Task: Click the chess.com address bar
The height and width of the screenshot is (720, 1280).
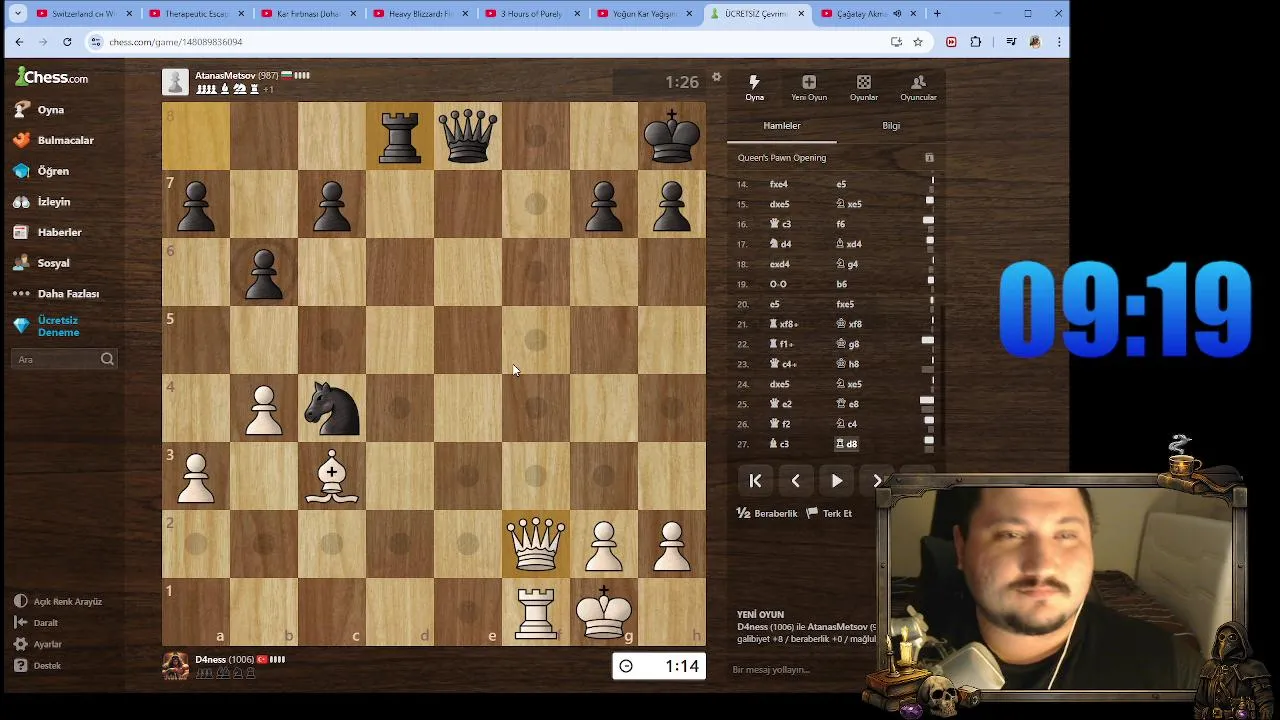Action: coord(490,42)
